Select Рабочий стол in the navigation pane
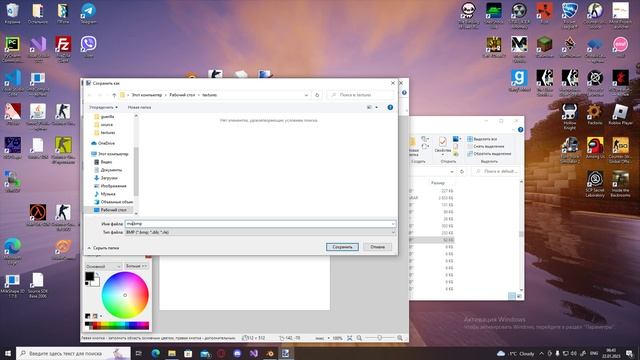 point(110,210)
